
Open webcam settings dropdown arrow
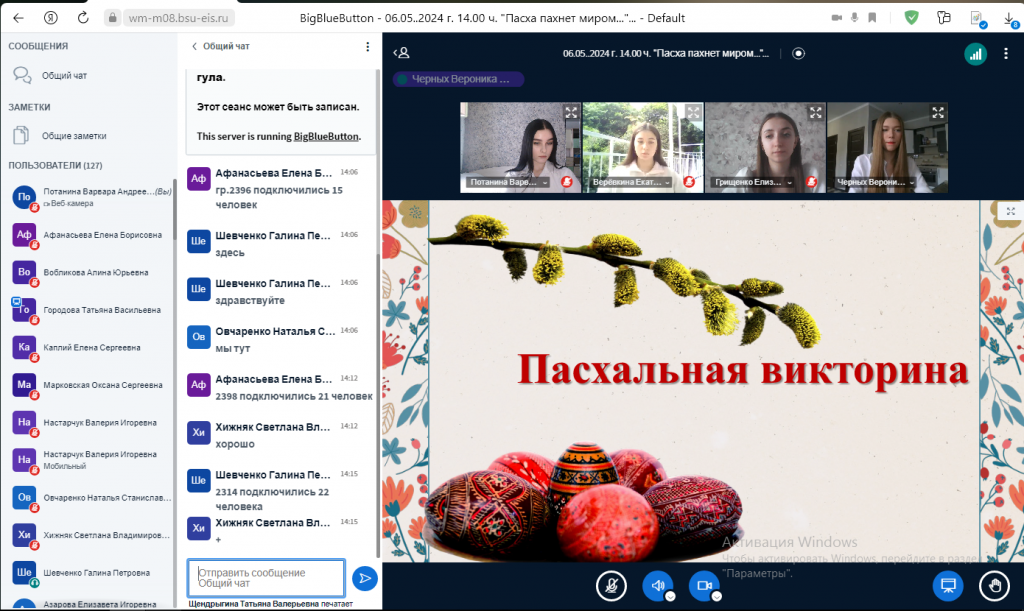[x=716, y=597]
